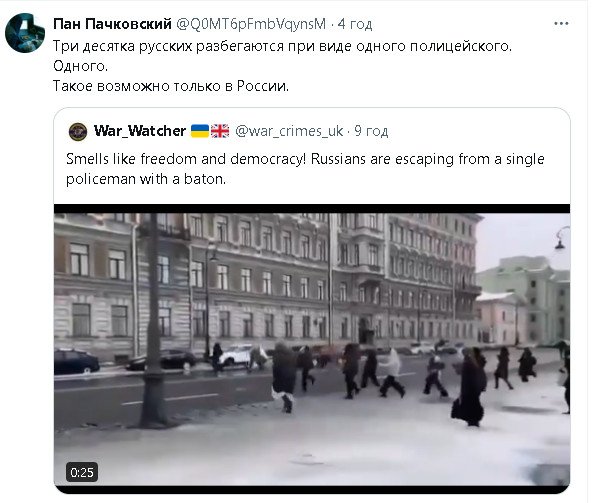Open the three-dot more options menu
Screen dimensions: 593x503
click(561, 24)
